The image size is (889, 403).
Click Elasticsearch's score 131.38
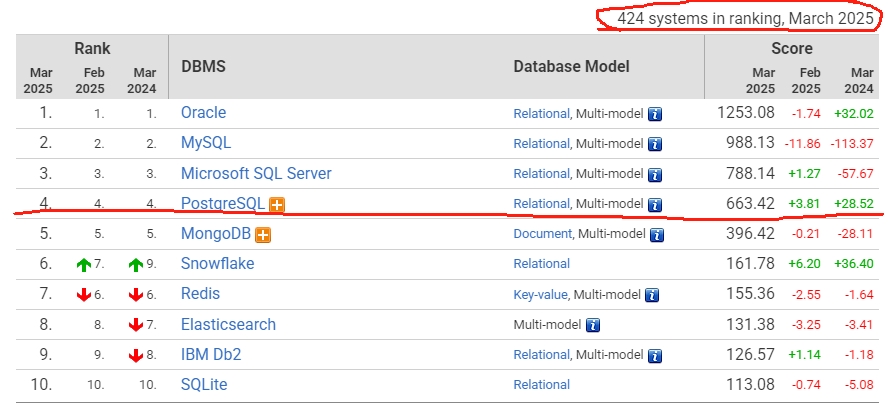tap(750, 324)
